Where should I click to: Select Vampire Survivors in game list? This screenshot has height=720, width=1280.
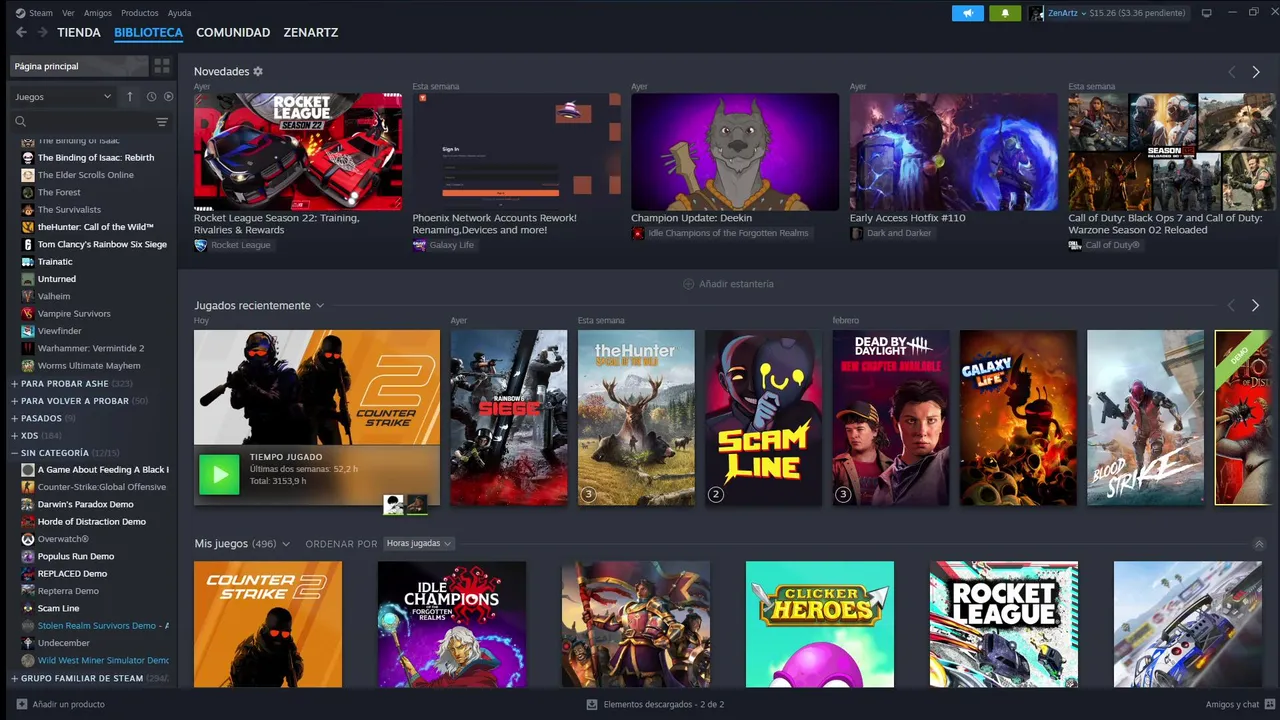tap(74, 314)
